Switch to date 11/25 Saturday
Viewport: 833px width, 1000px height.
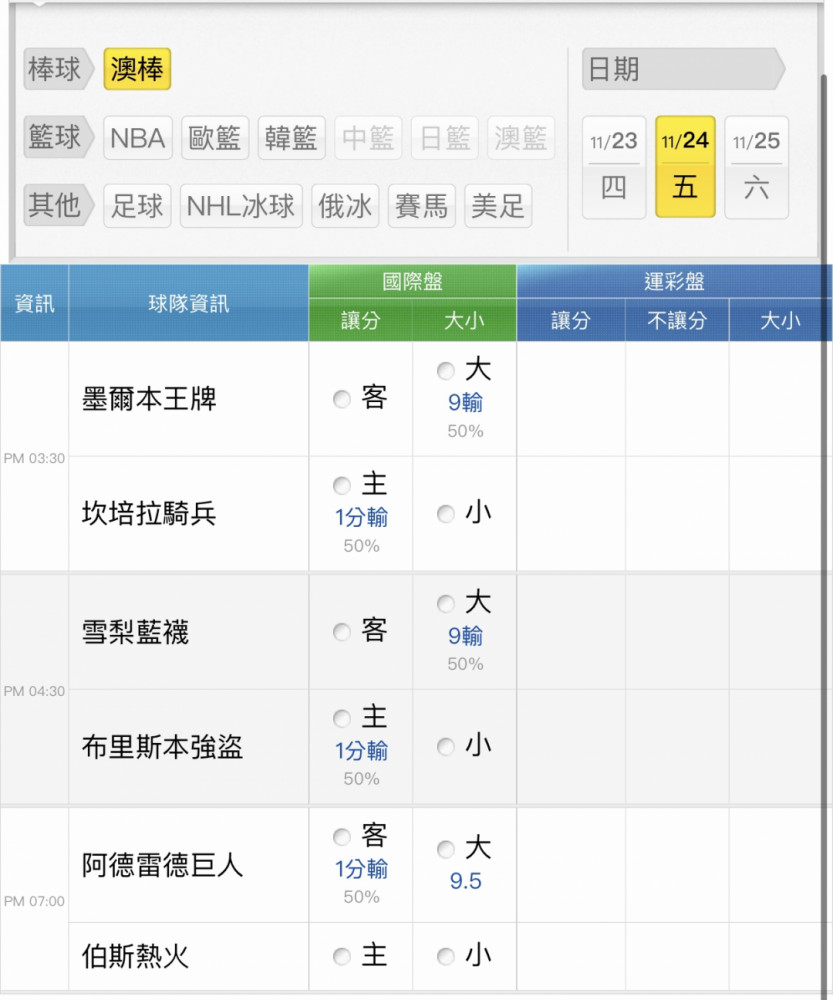click(x=756, y=167)
